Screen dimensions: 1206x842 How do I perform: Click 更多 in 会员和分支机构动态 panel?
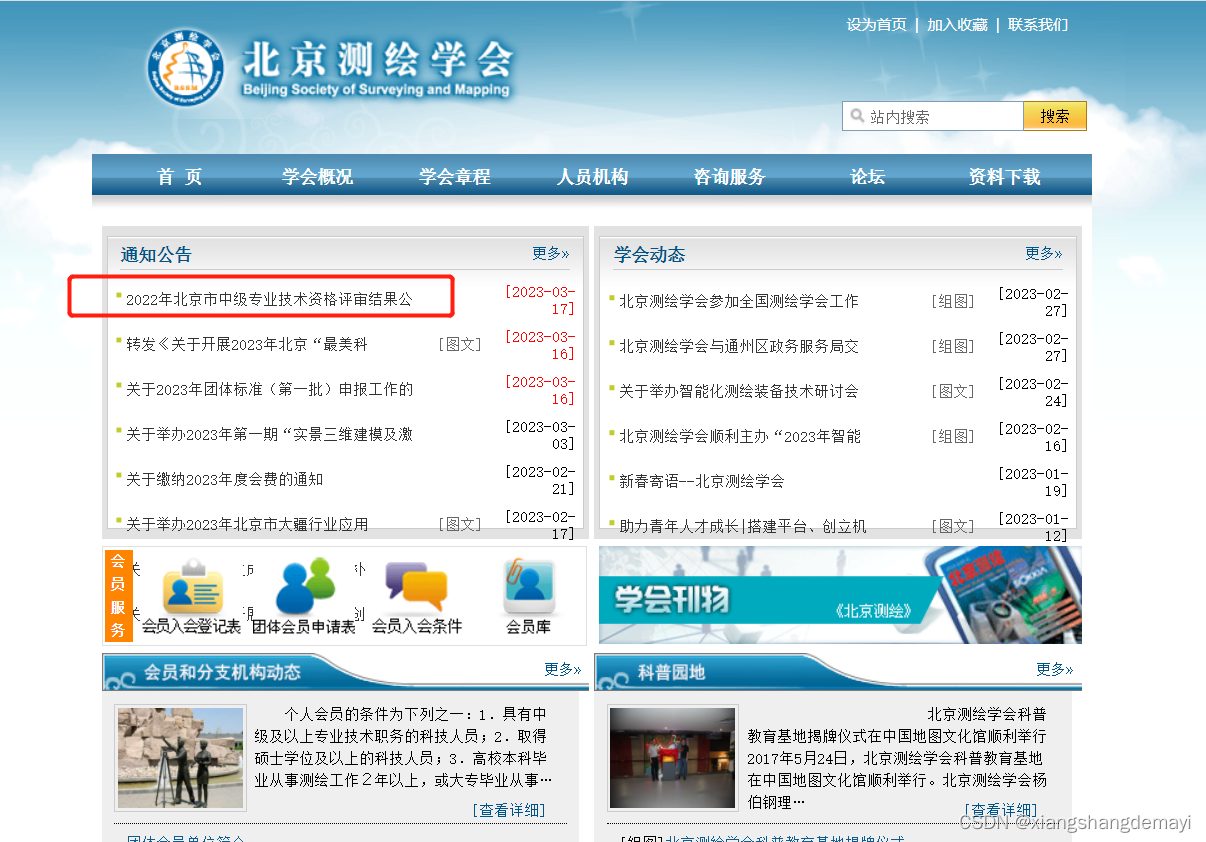[x=563, y=669]
